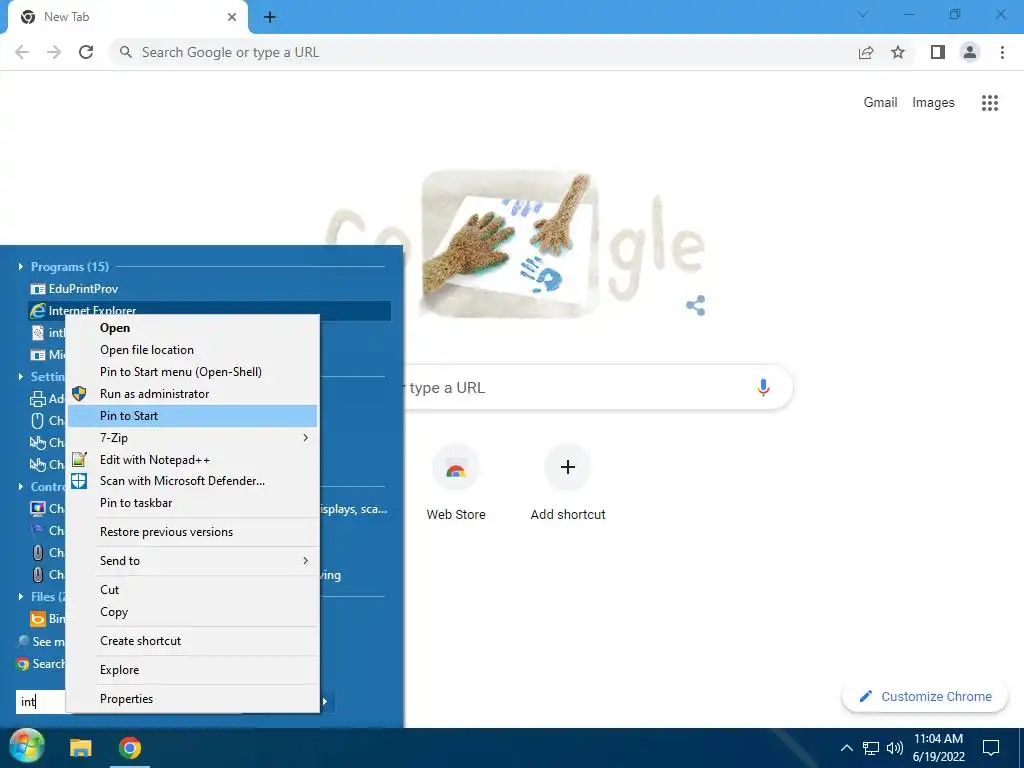Click Chrome icon in taskbar
The image size is (1024, 768).
tap(129, 748)
